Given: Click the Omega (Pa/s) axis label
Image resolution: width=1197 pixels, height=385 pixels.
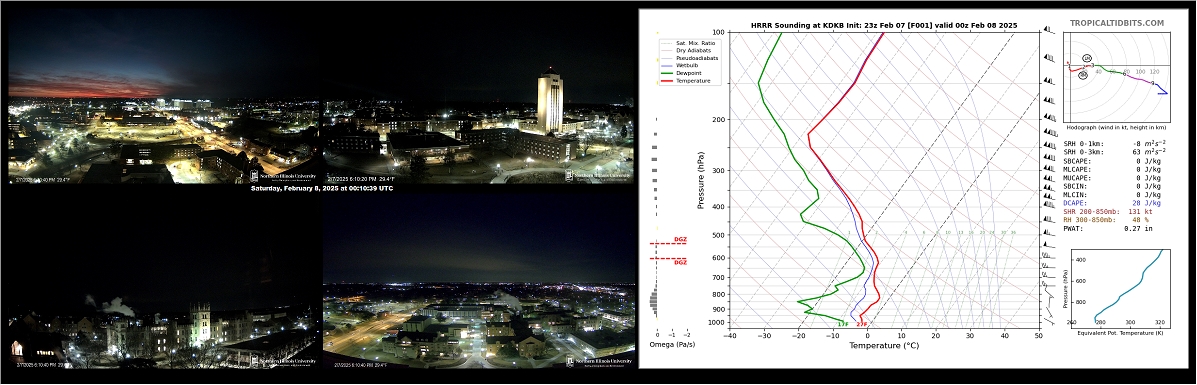Looking at the screenshot, I should pyautogui.click(x=671, y=345).
